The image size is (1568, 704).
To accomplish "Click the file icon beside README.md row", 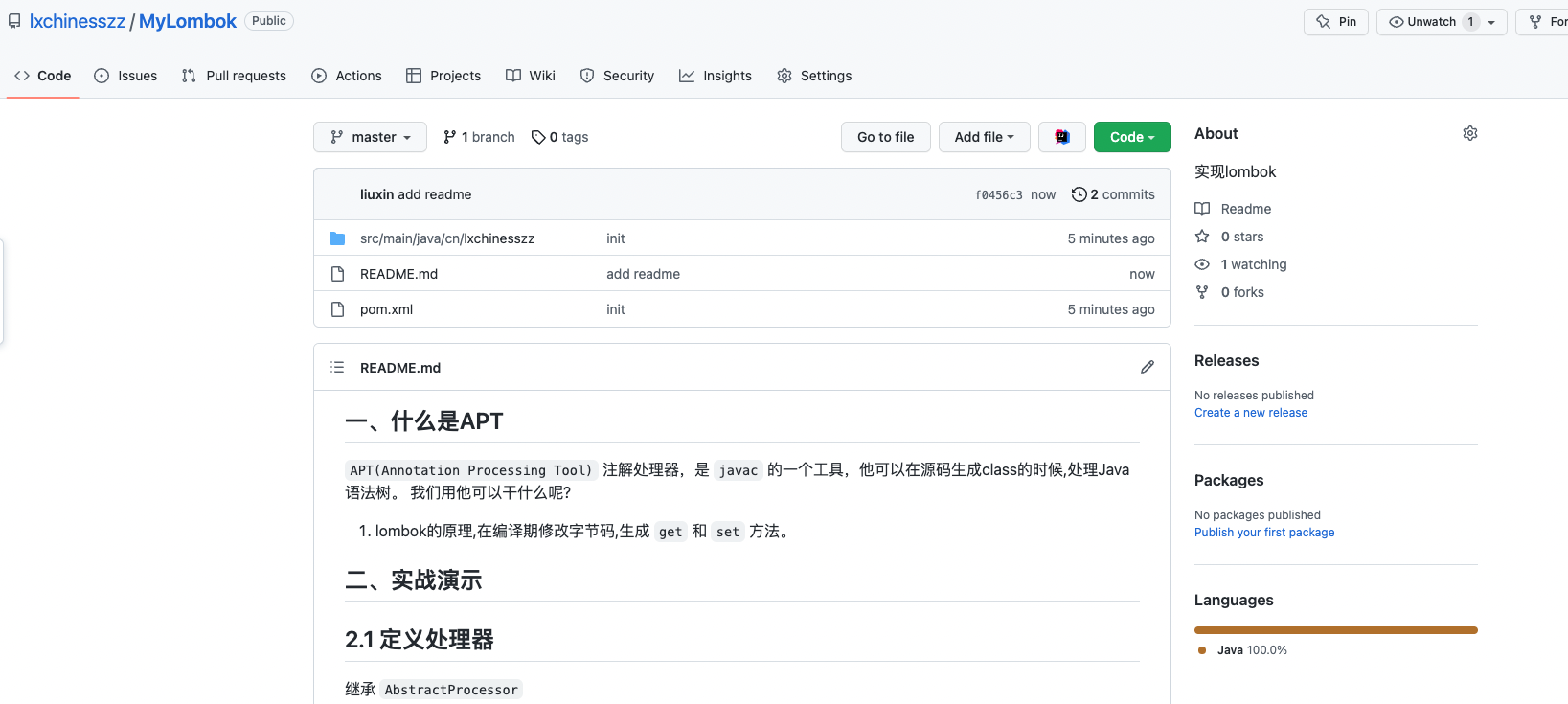I will pyautogui.click(x=337, y=274).
